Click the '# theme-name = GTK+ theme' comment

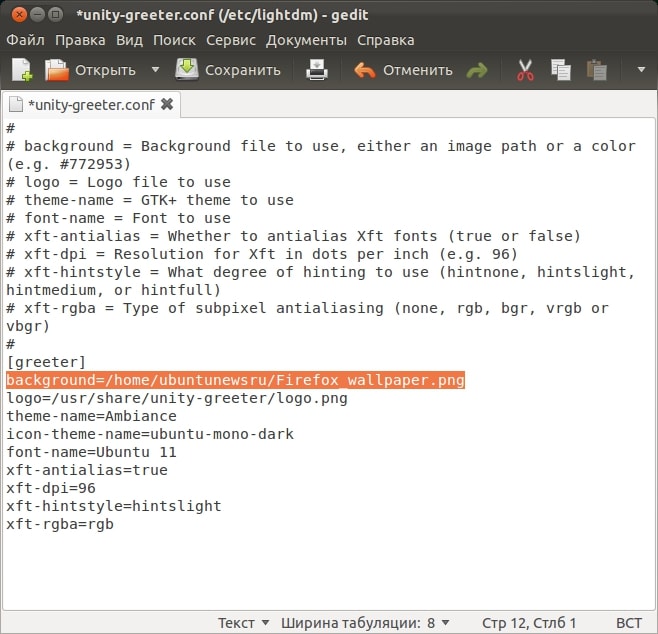pyautogui.click(x=150, y=200)
